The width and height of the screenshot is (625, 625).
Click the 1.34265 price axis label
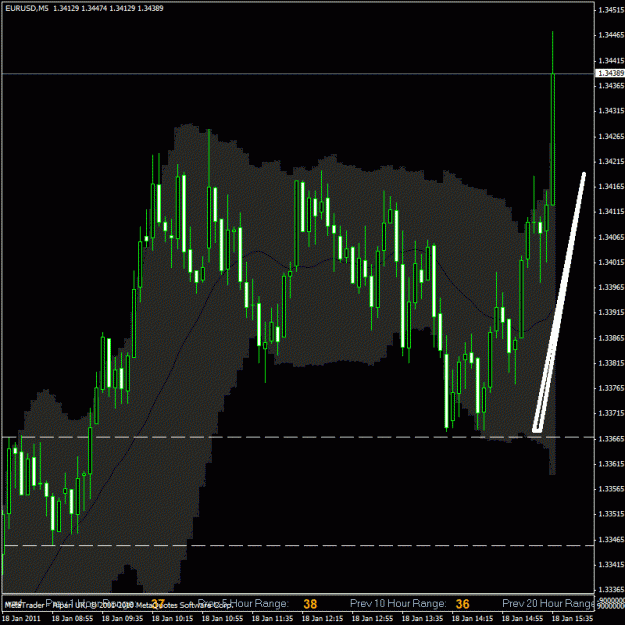click(x=611, y=137)
